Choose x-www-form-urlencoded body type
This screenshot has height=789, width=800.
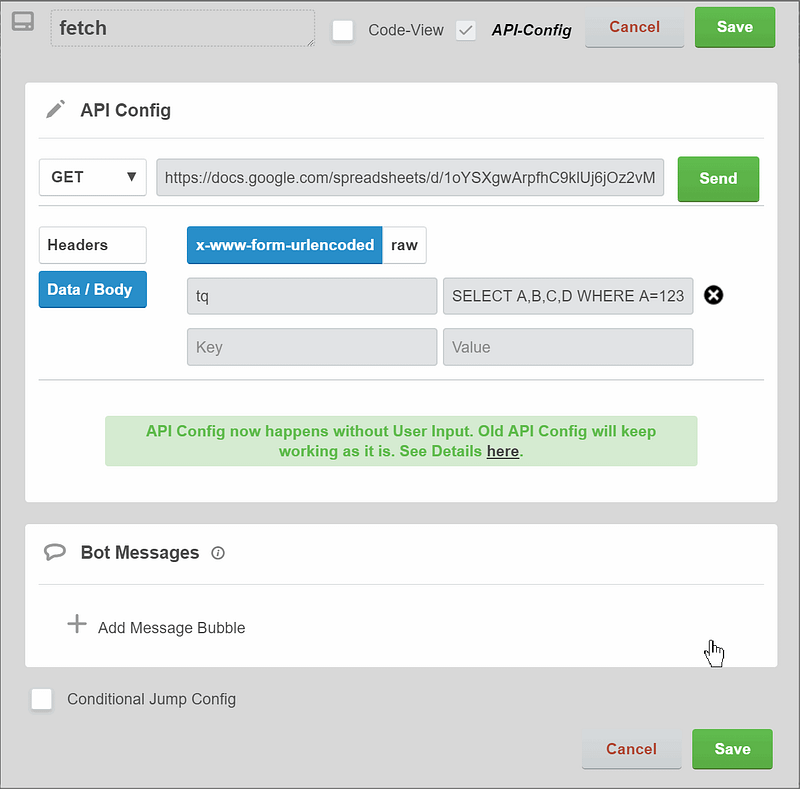point(284,245)
